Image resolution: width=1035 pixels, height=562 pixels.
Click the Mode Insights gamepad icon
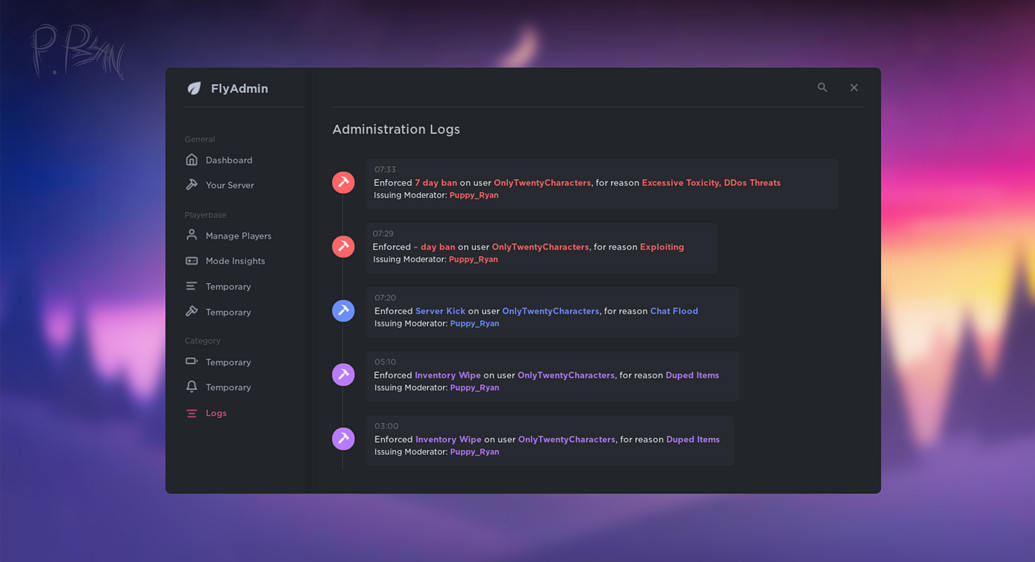tap(191, 261)
